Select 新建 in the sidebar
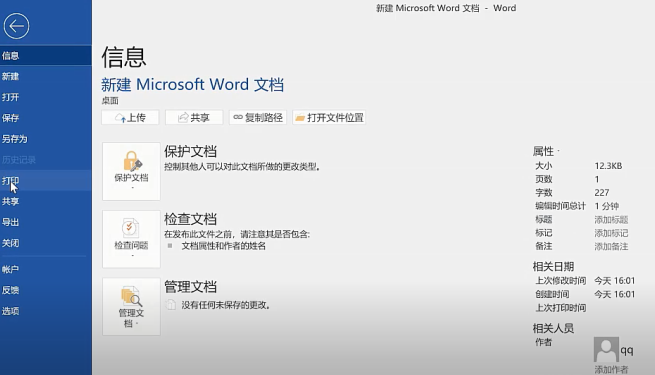Viewport: 655px width, 375px height. pos(46,76)
